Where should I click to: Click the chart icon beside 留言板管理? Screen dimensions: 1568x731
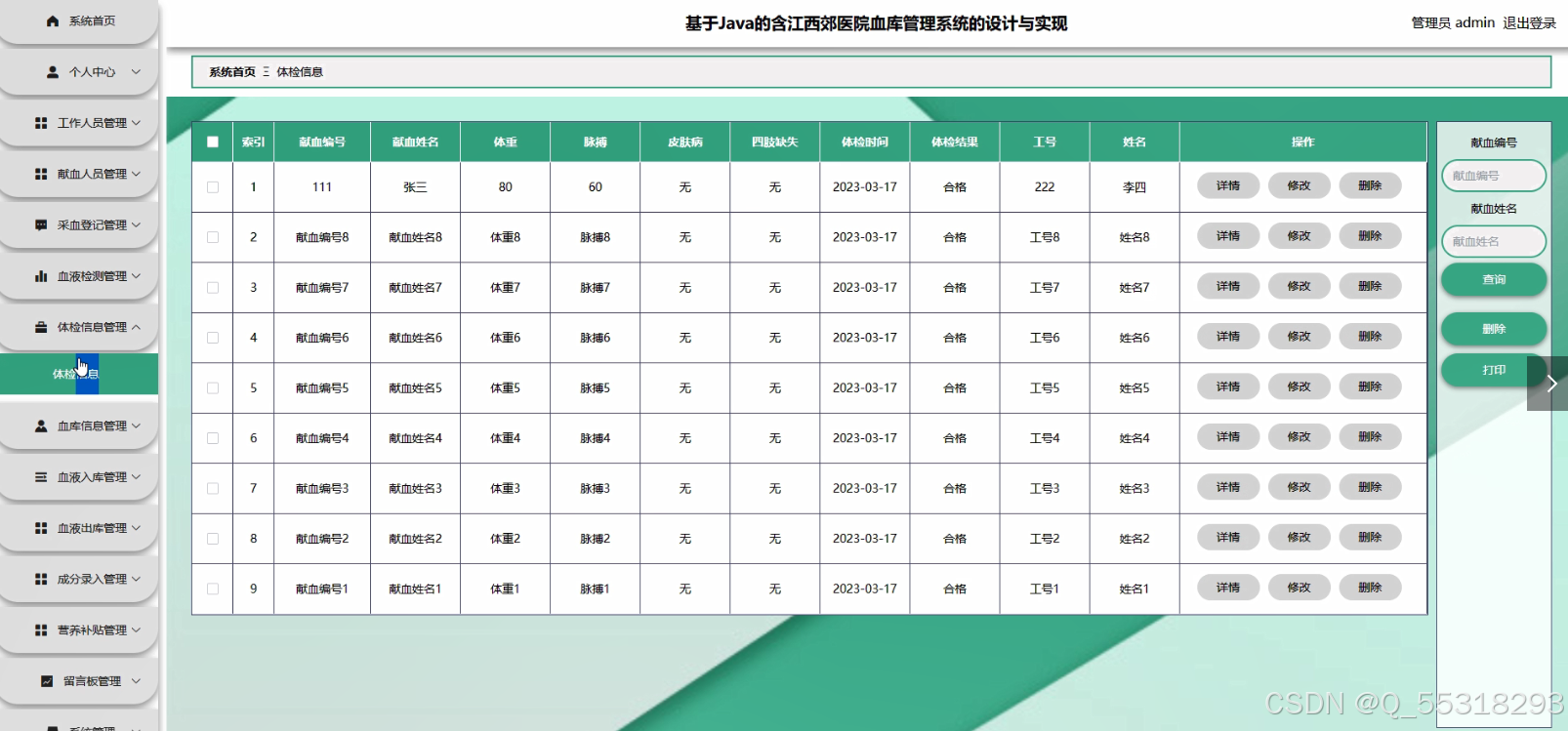47,681
